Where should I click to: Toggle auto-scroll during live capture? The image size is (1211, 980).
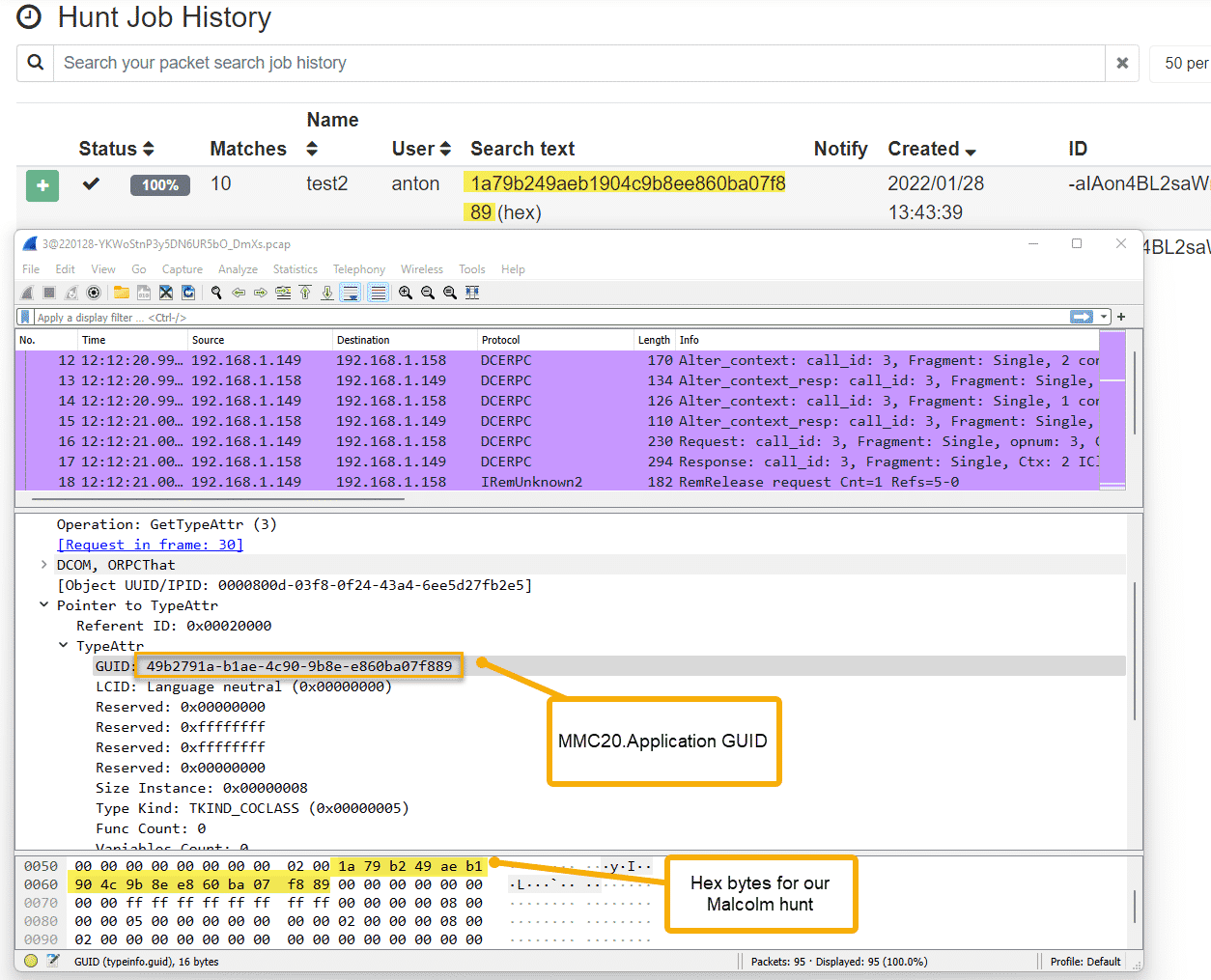351,293
